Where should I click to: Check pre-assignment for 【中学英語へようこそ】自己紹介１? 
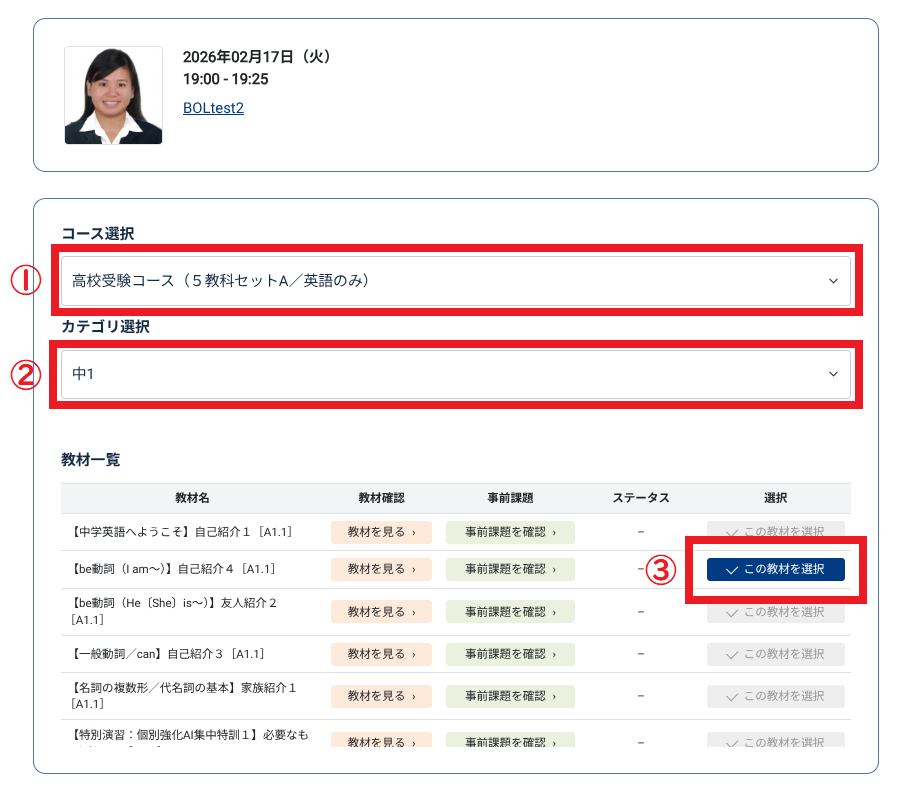(x=510, y=532)
